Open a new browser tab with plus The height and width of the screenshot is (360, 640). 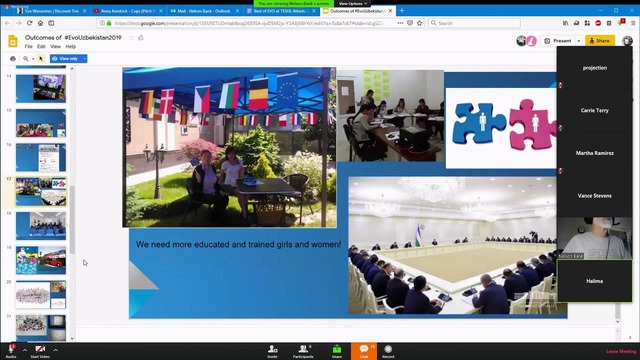(402, 11)
